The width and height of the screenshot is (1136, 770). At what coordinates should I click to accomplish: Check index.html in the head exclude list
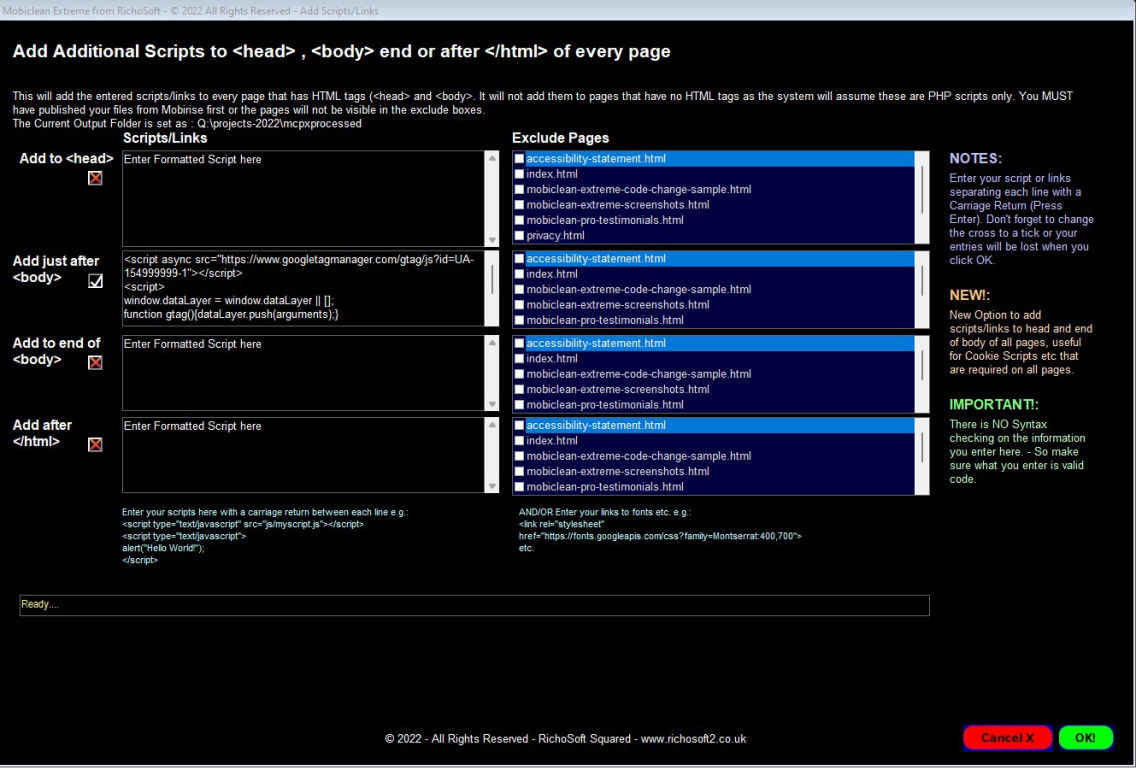tap(519, 174)
